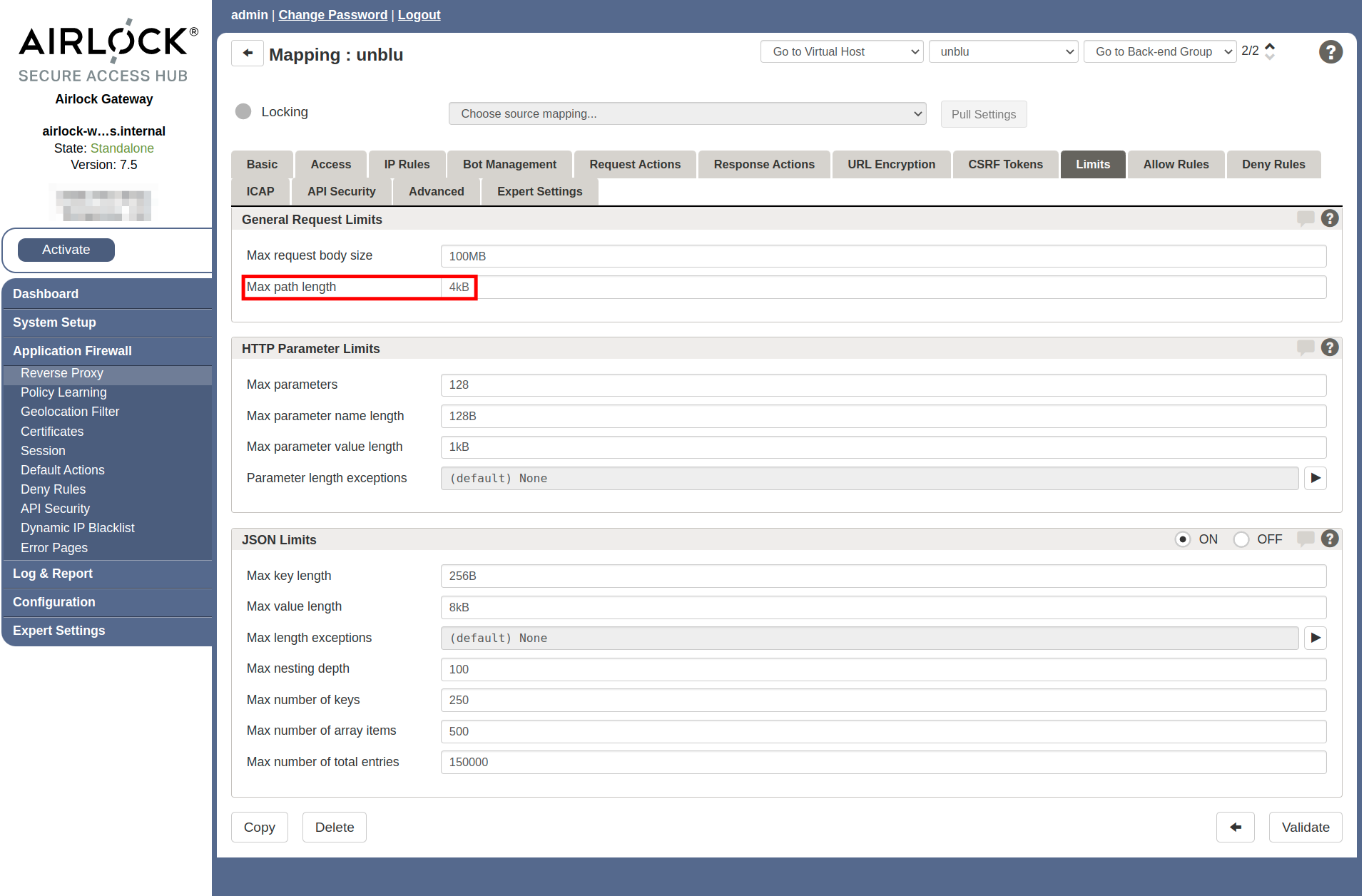Open Choose source mapping dropdown

pyautogui.click(x=686, y=114)
